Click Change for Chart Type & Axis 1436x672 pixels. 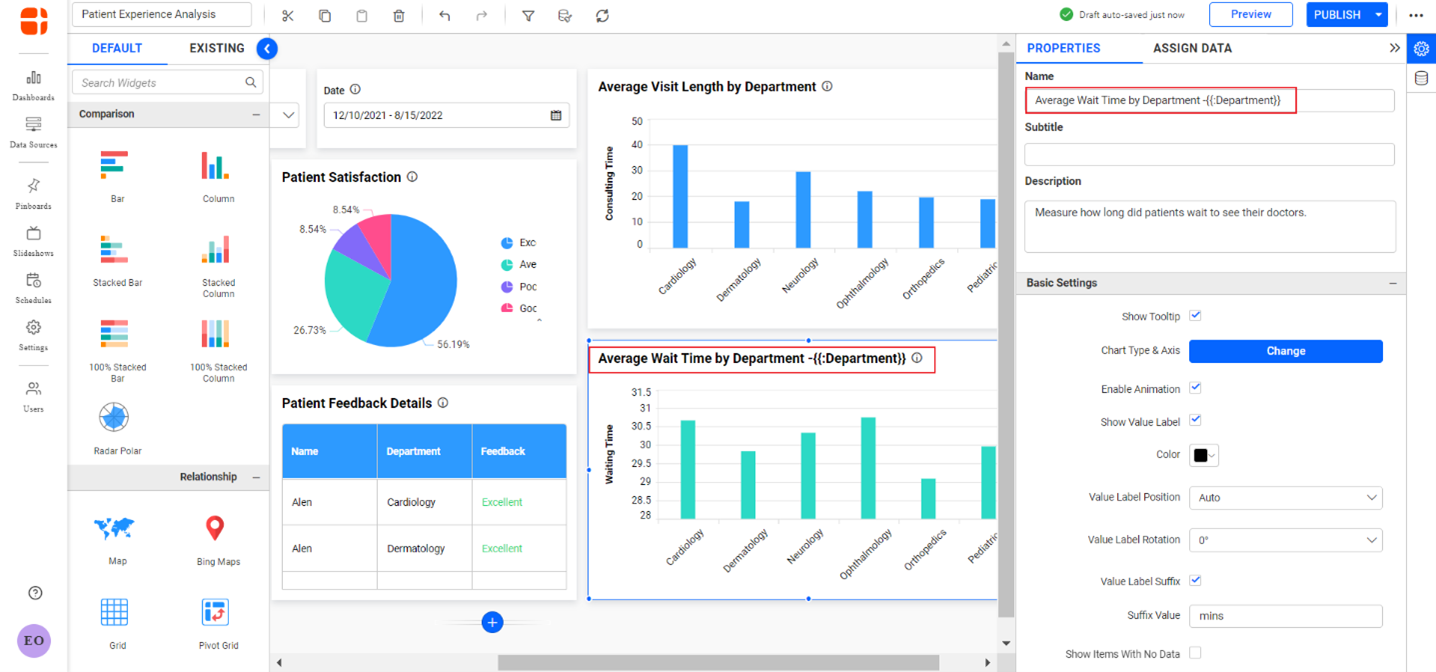point(1285,351)
